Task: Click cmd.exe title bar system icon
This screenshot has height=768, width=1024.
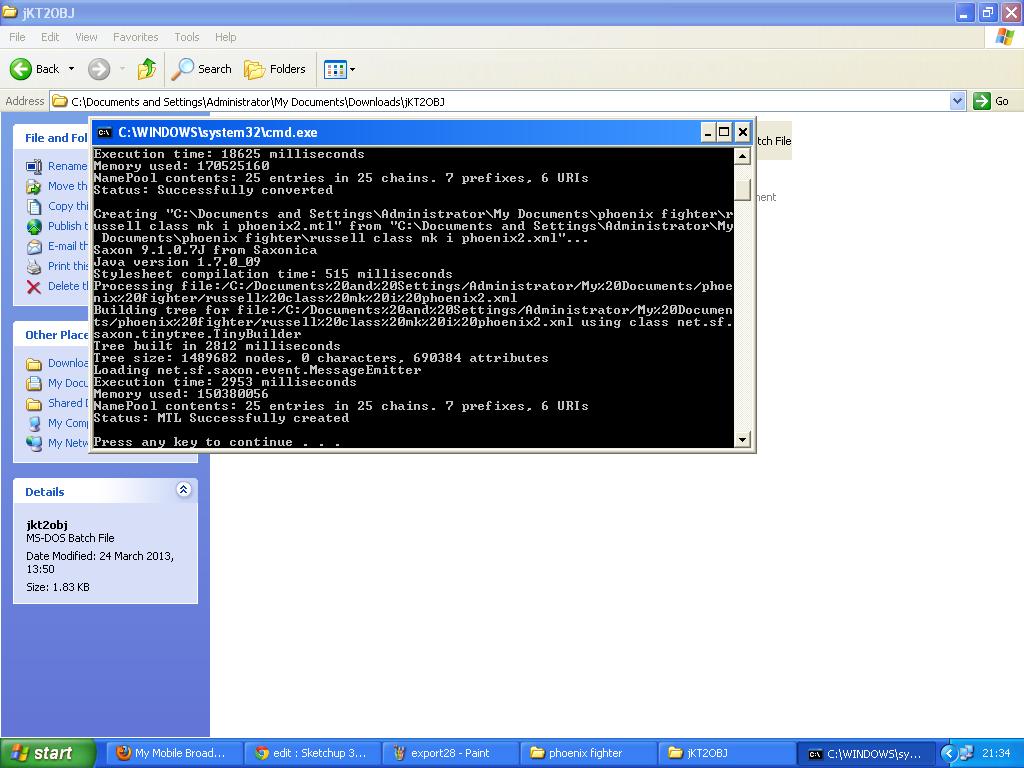Action: [x=104, y=133]
